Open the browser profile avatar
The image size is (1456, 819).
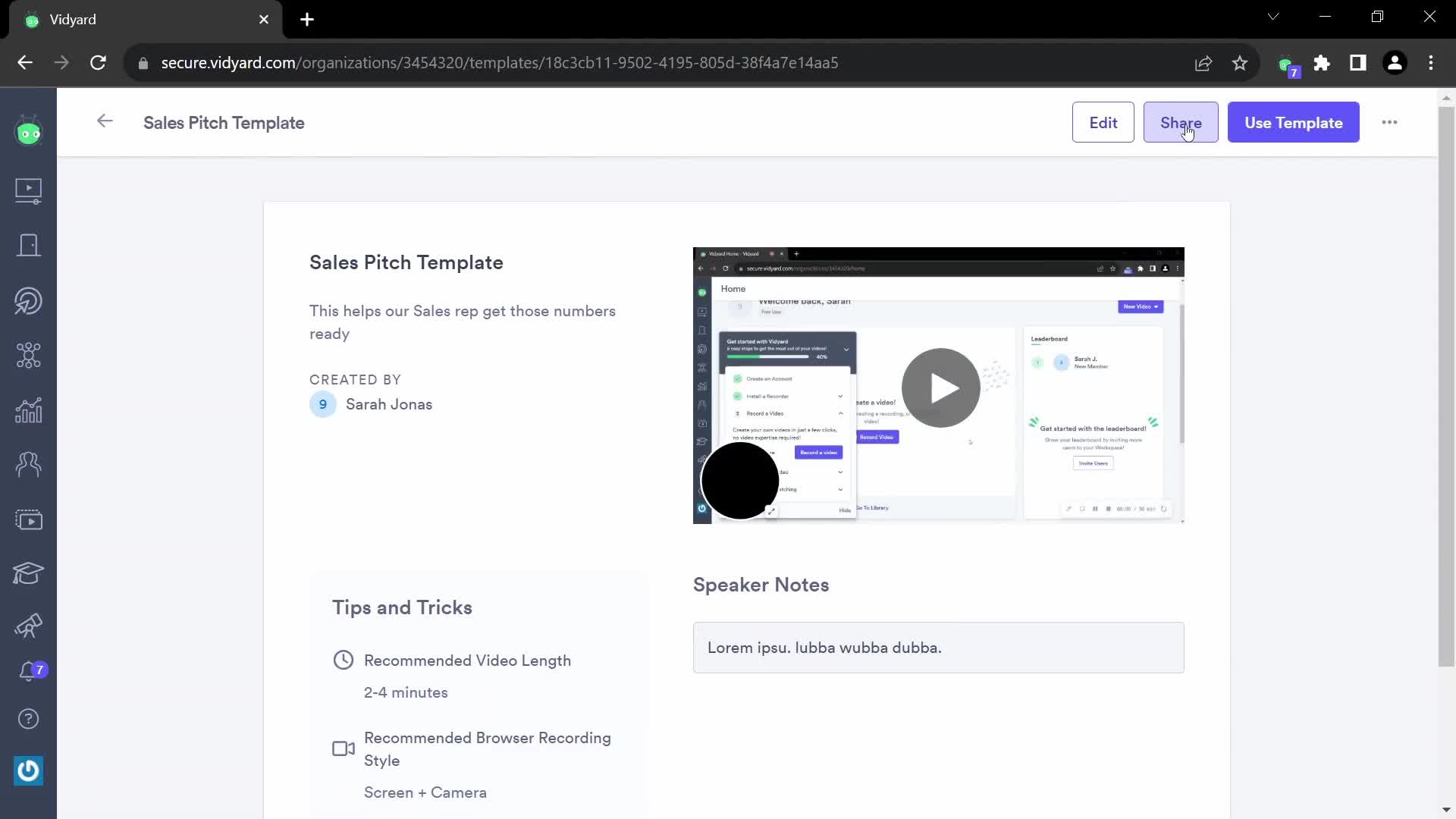point(1395,63)
